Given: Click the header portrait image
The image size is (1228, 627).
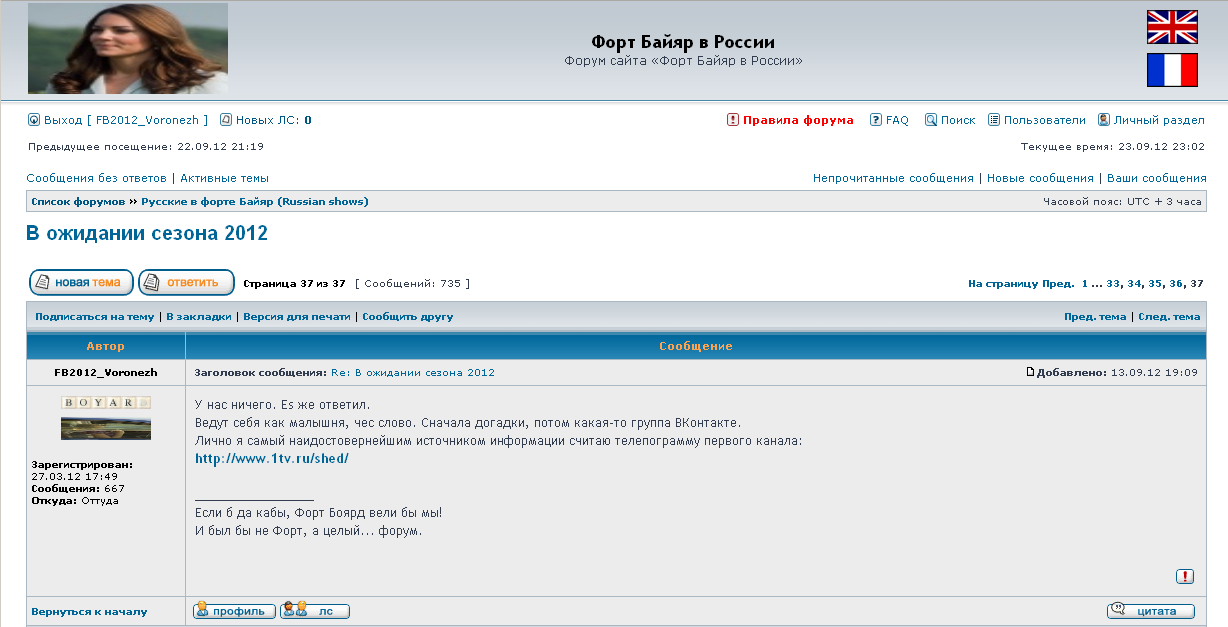Looking at the screenshot, I should pos(128,48).
